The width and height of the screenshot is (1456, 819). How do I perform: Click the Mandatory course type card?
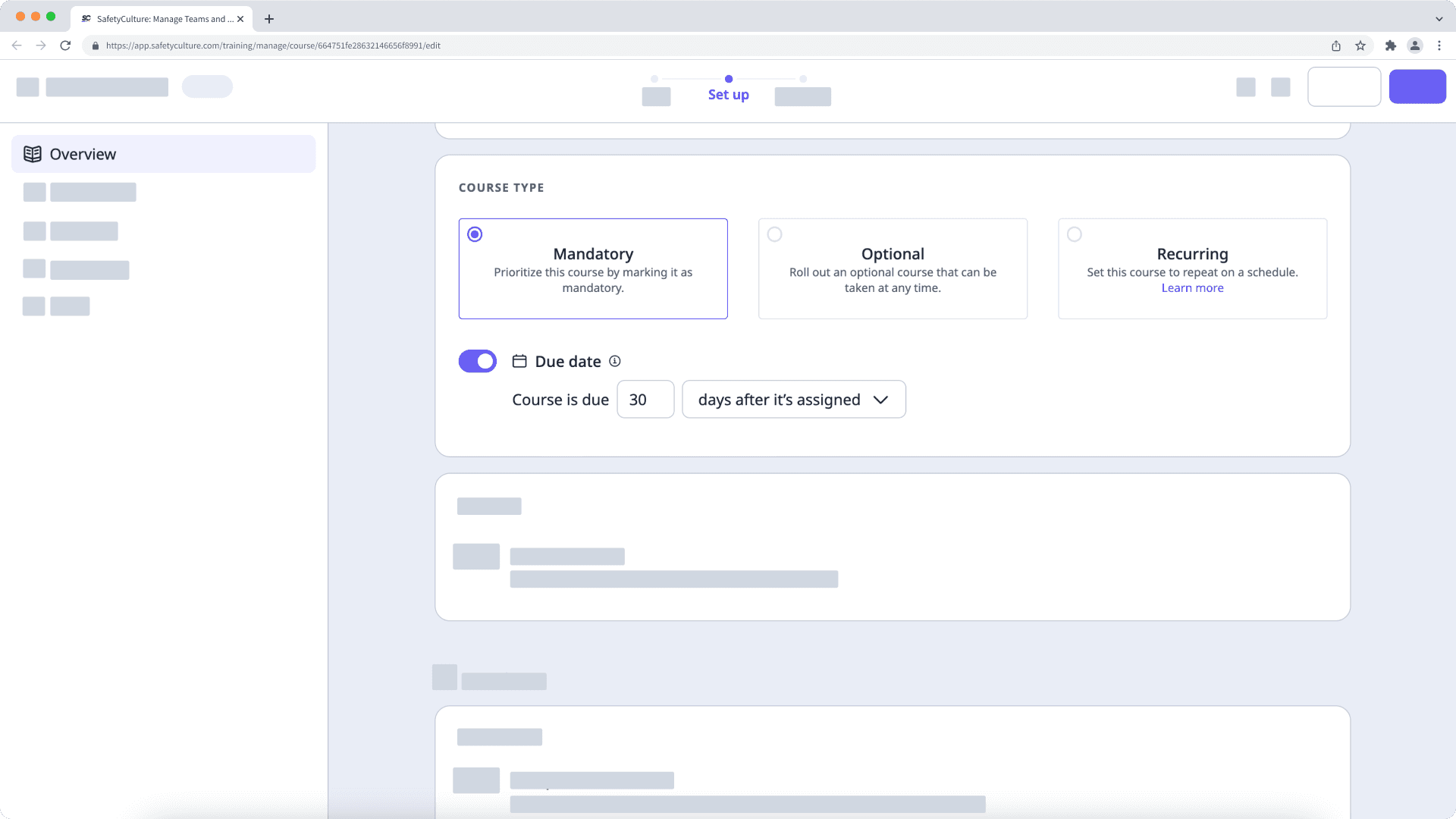(593, 268)
